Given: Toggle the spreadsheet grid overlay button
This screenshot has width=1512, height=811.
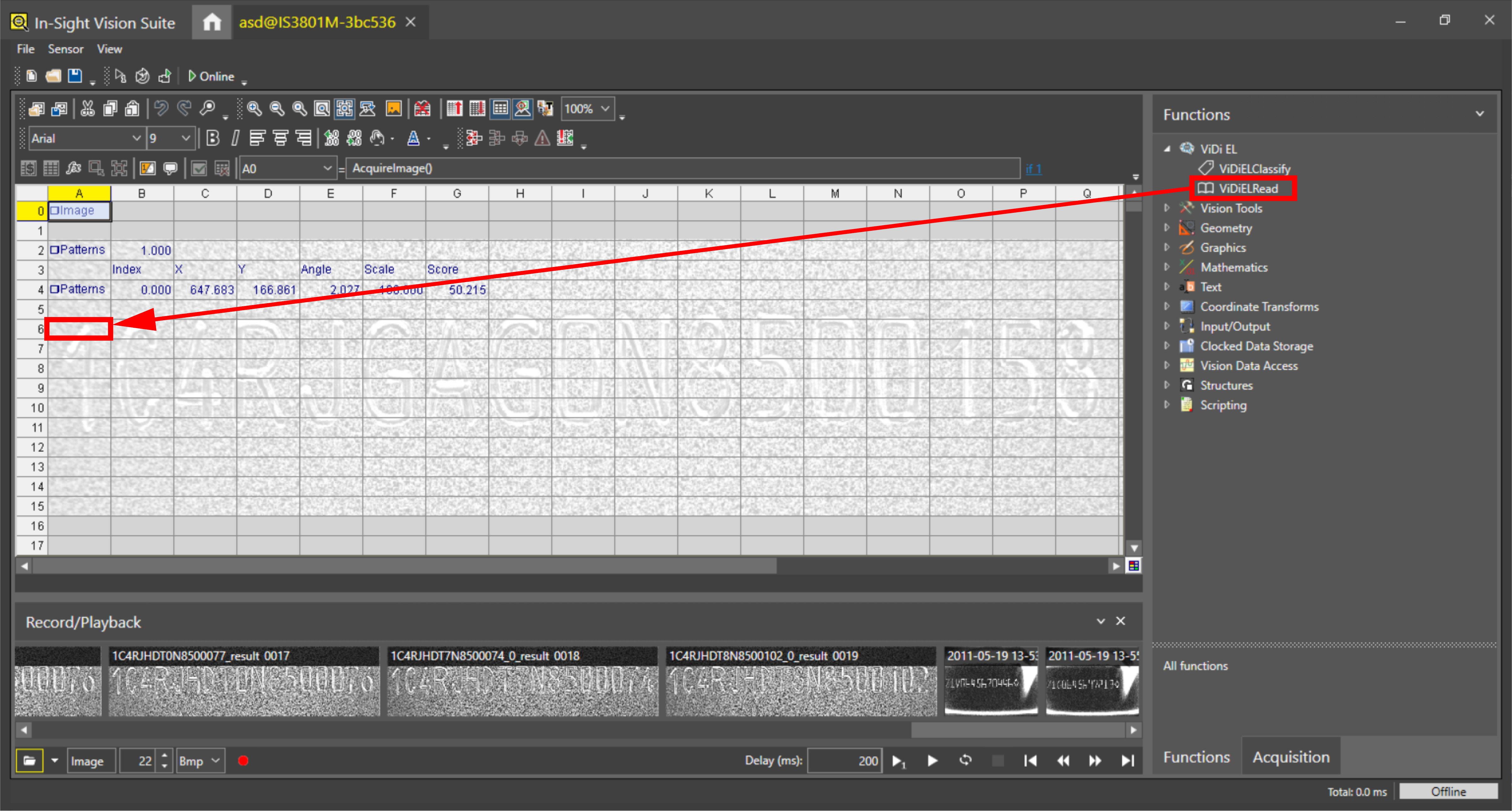Looking at the screenshot, I should click(x=500, y=109).
